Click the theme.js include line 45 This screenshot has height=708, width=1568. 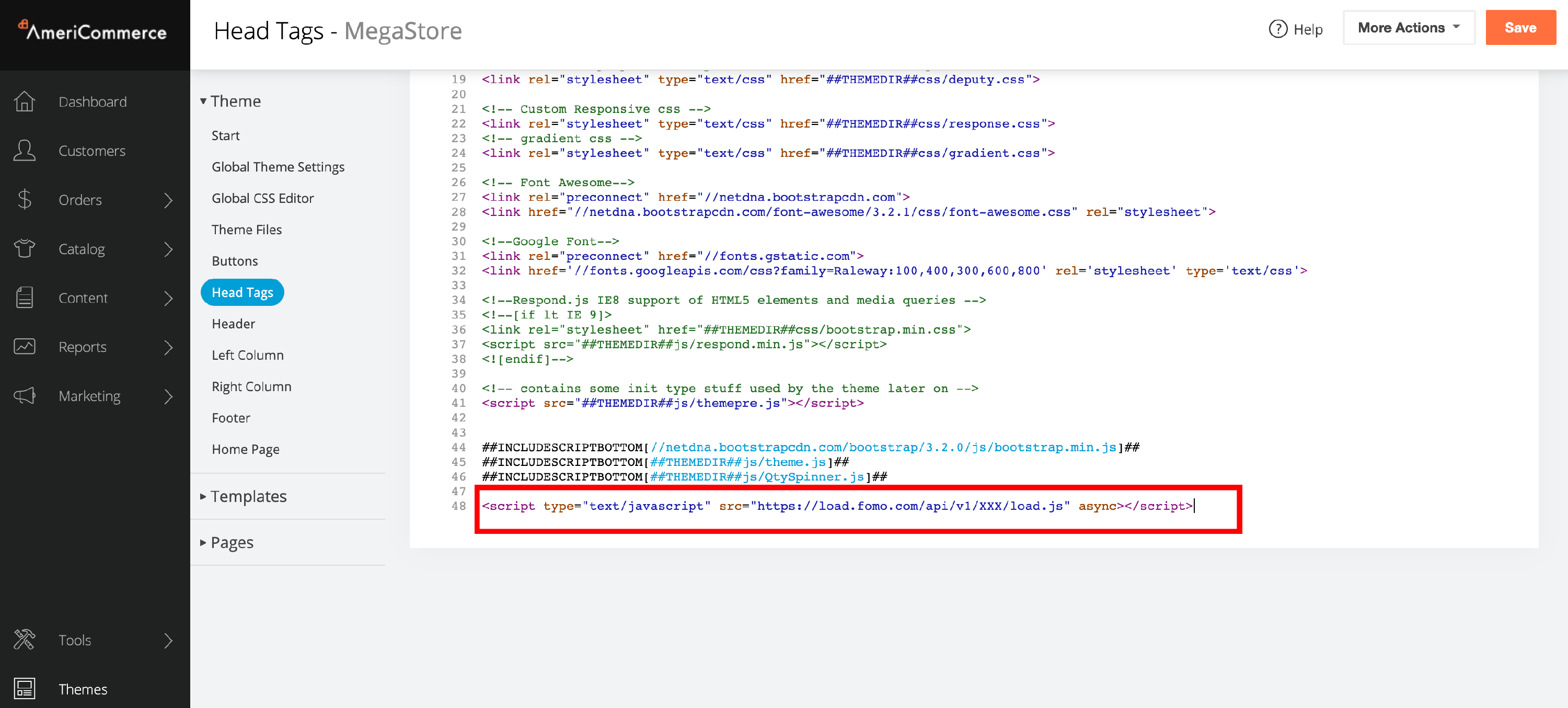click(665, 462)
